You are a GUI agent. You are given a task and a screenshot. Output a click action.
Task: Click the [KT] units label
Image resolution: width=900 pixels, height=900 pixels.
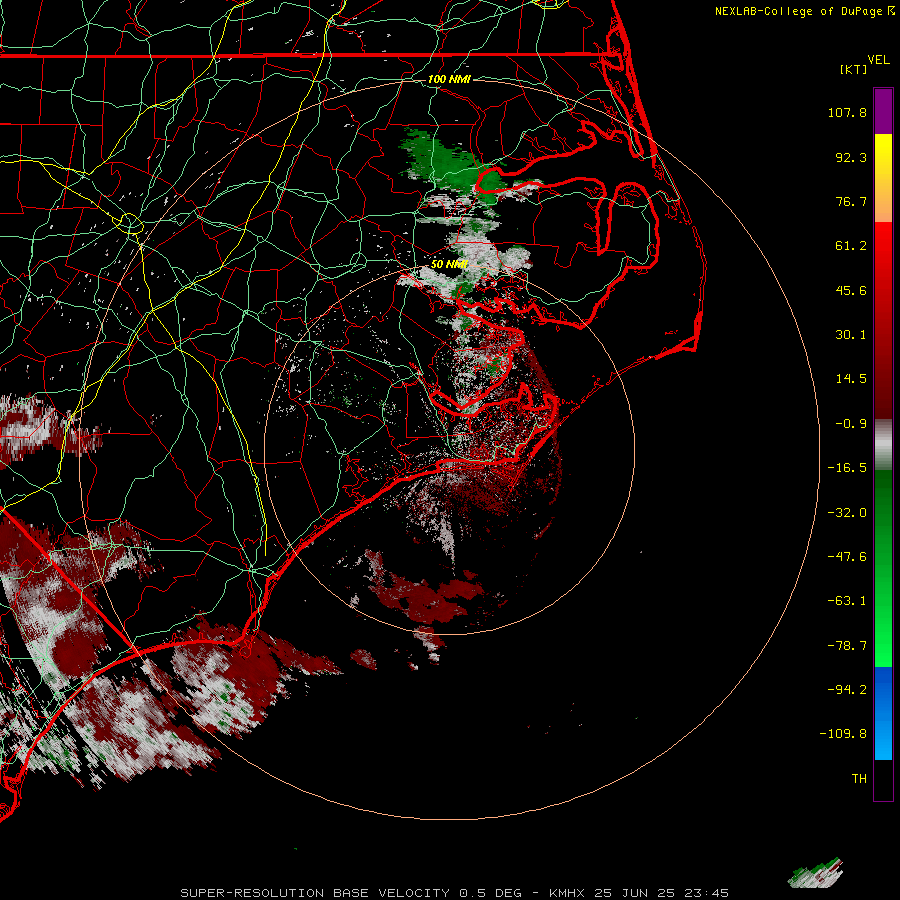[853, 69]
